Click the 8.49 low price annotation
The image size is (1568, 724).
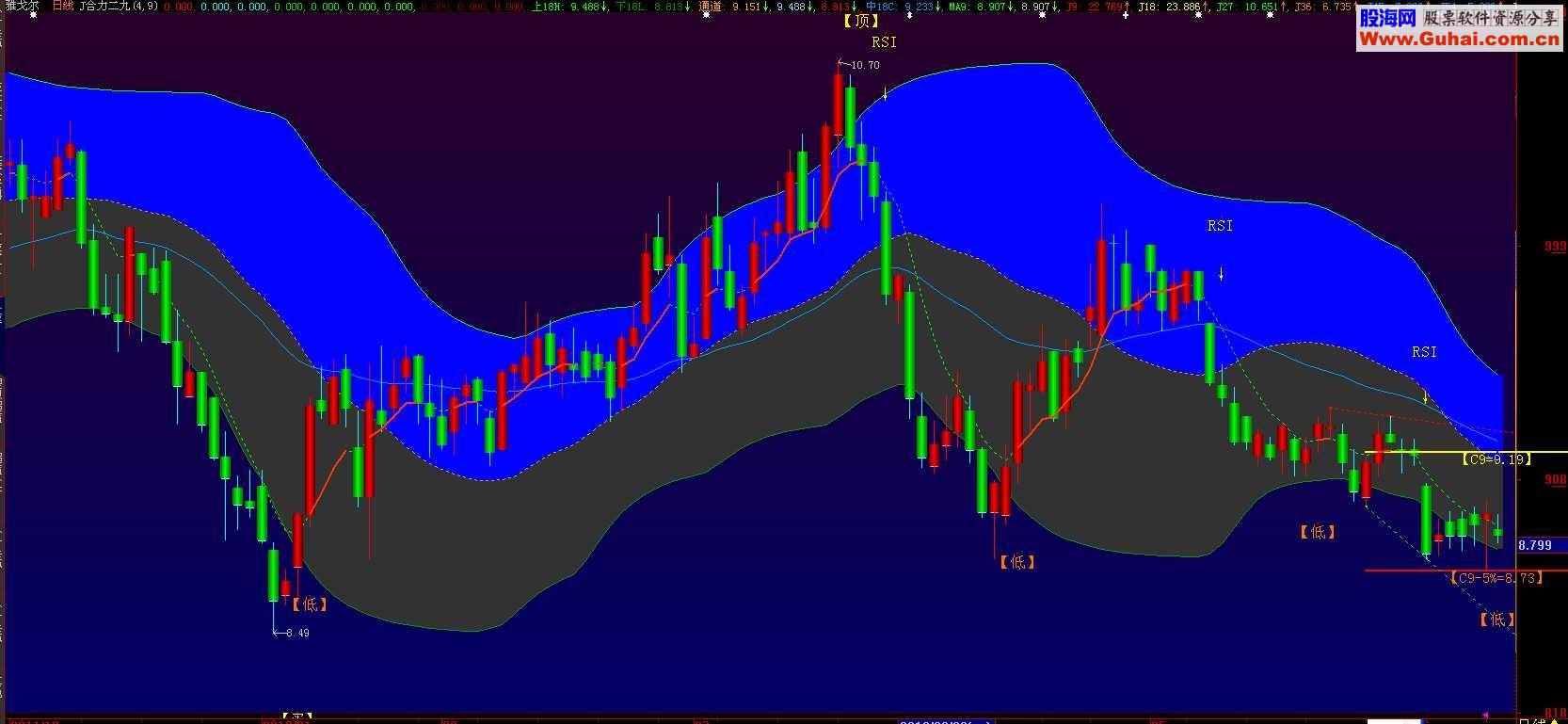tap(297, 633)
